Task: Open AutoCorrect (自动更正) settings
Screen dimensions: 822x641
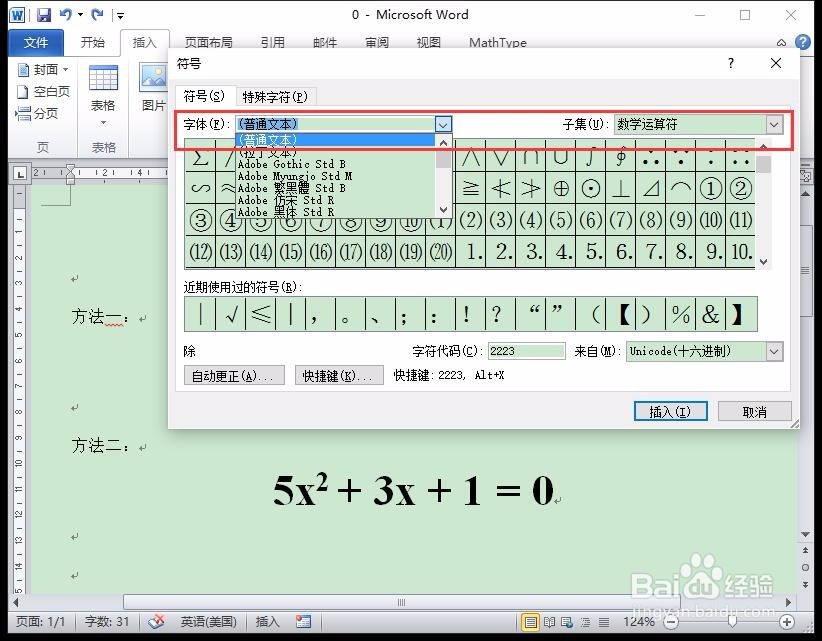Action: (x=234, y=376)
